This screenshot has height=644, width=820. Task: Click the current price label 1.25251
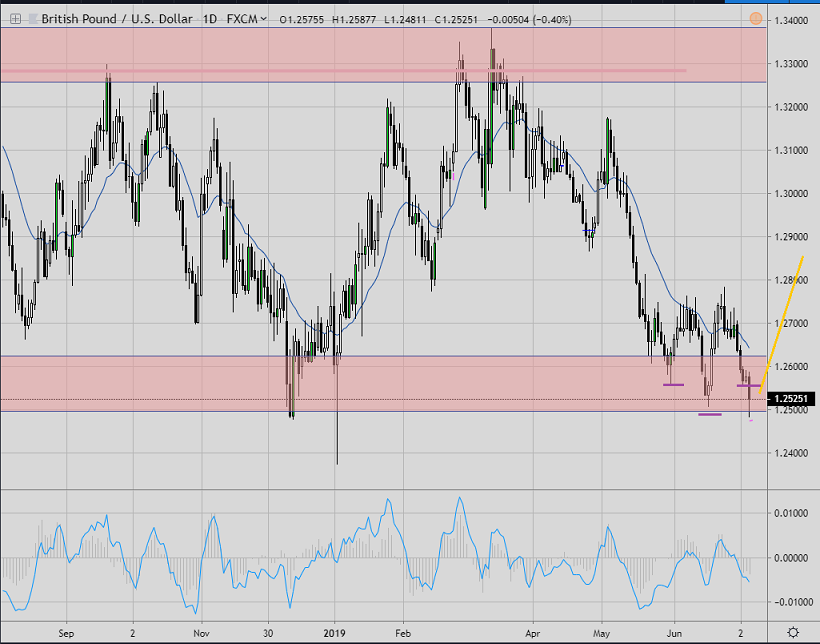click(791, 399)
